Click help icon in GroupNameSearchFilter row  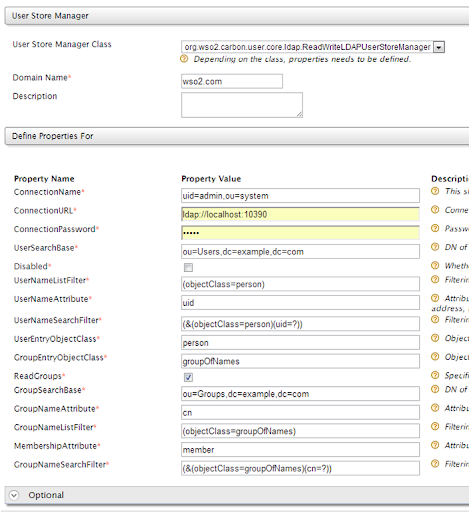pyautogui.click(x=435, y=464)
